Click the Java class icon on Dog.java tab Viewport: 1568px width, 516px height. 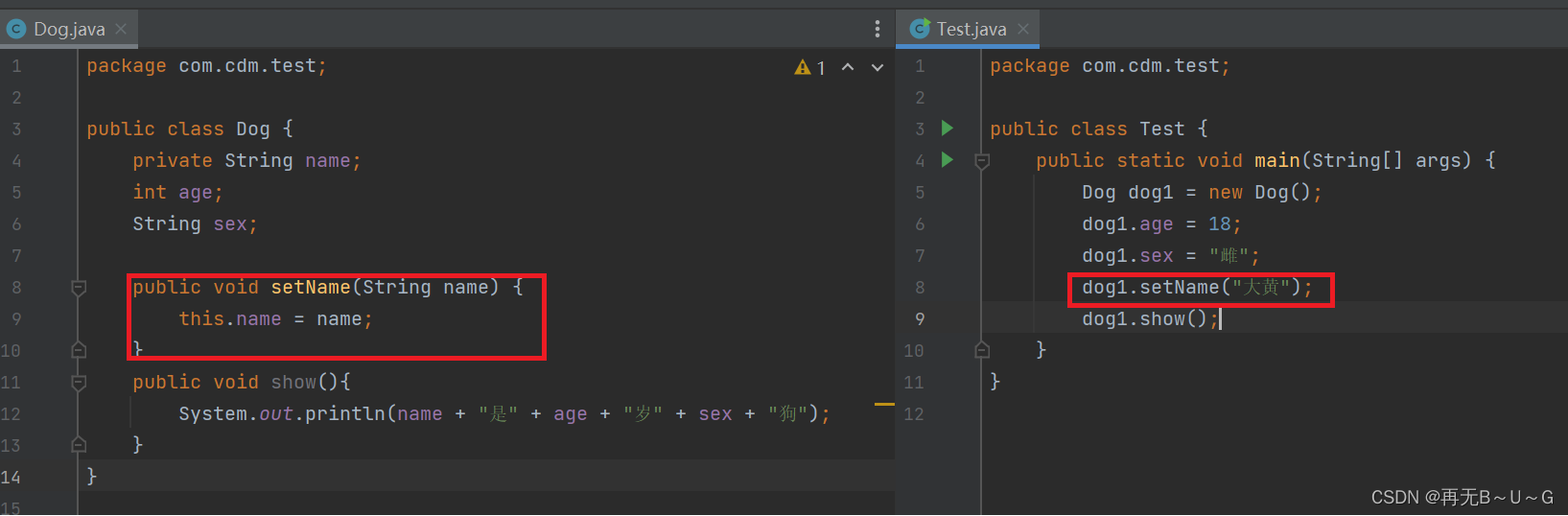[x=16, y=29]
